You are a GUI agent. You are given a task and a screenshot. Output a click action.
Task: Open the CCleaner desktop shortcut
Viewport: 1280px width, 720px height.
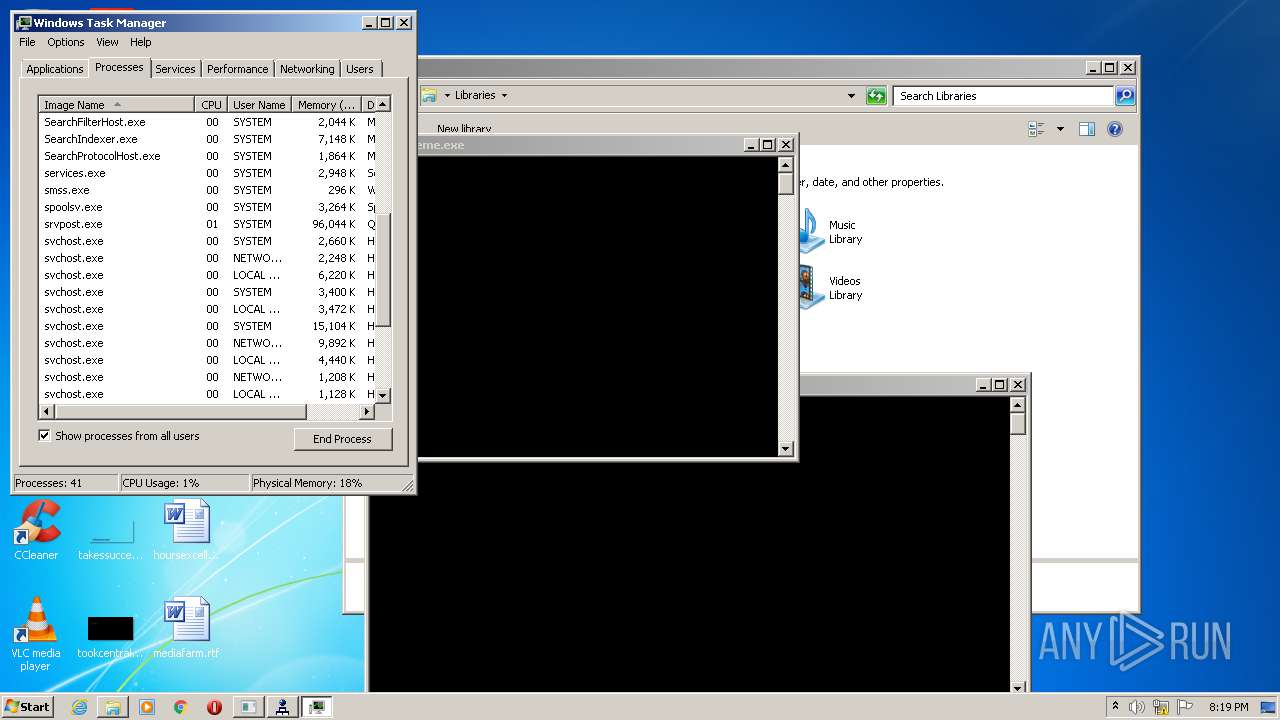[x=37, y=530]
